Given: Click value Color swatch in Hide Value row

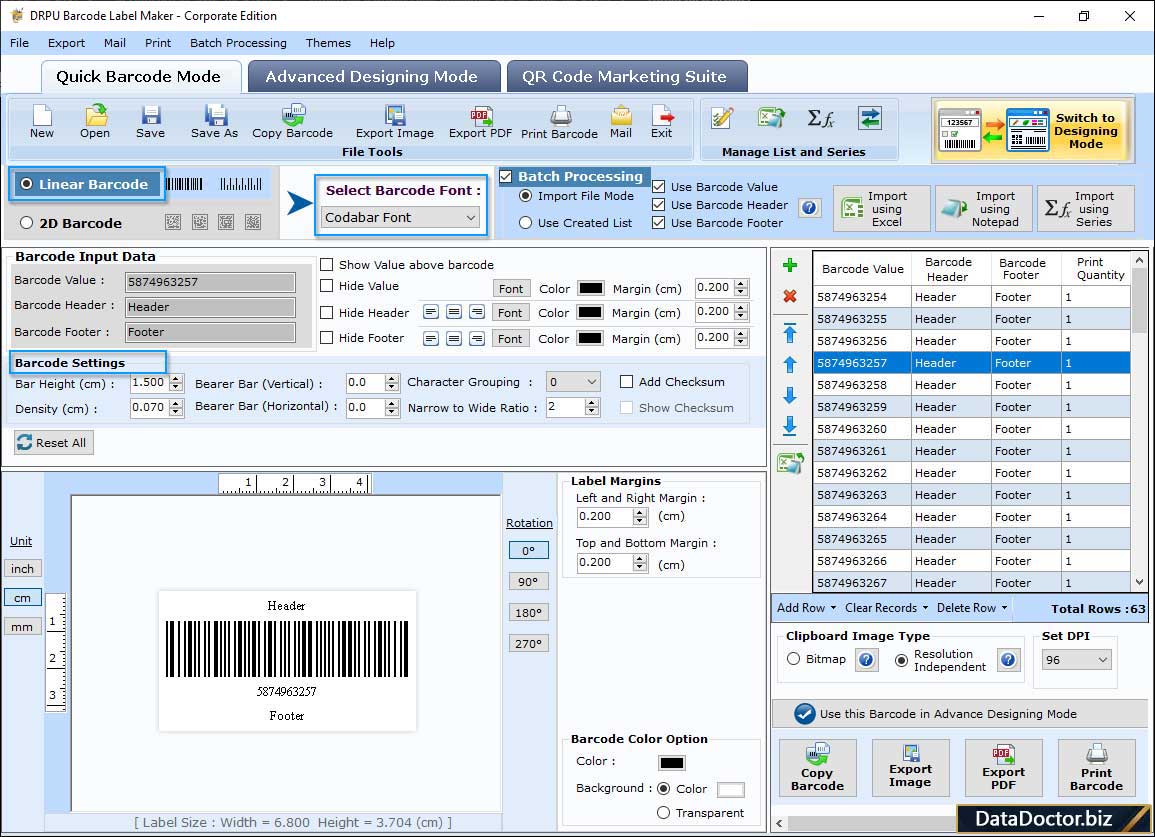Looking at the screenshot, I should 590,288.
